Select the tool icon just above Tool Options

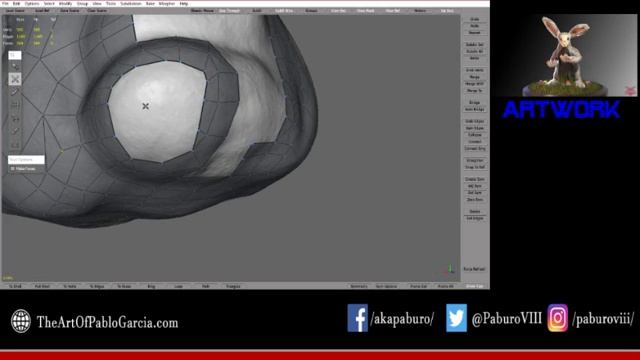[15, 145]
